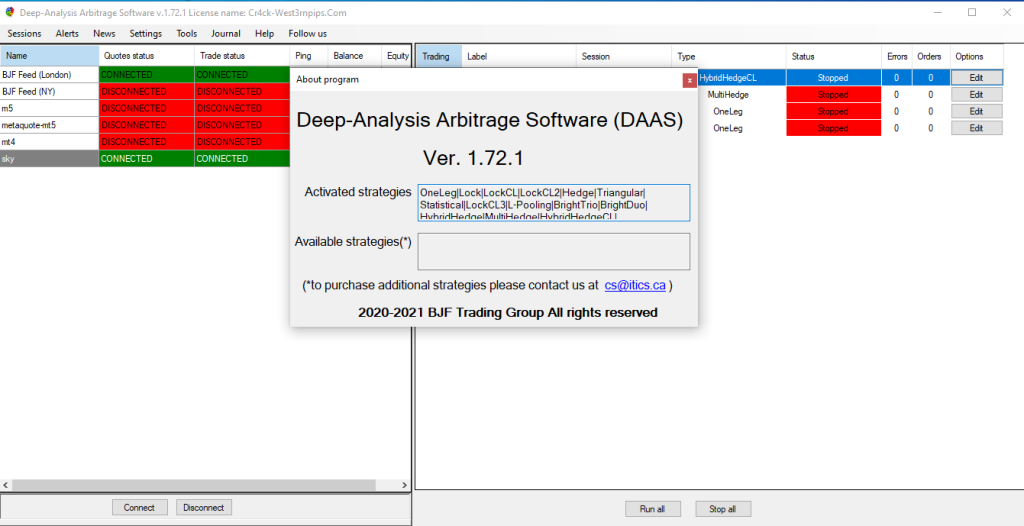Select the HybridHedgeCL type cell

pos(742,78)
